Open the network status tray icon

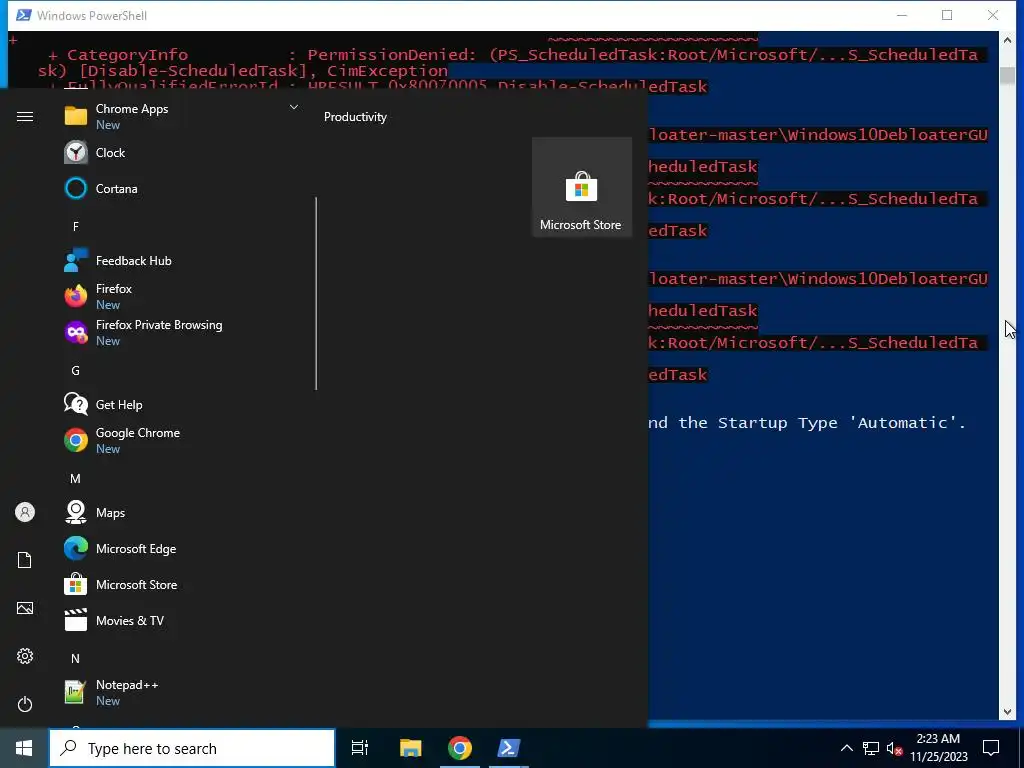[871, 748]
